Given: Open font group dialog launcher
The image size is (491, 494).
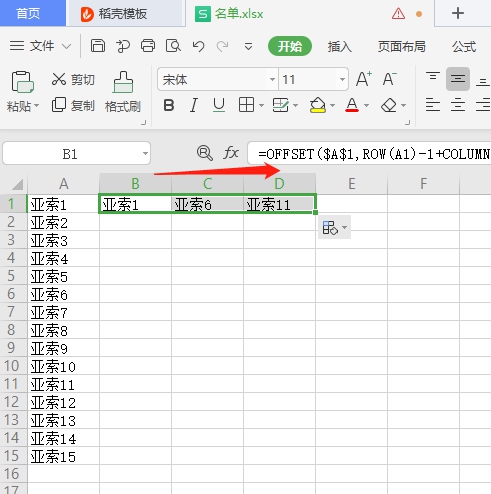Looking at the screenshot, I should pos(407,123).
